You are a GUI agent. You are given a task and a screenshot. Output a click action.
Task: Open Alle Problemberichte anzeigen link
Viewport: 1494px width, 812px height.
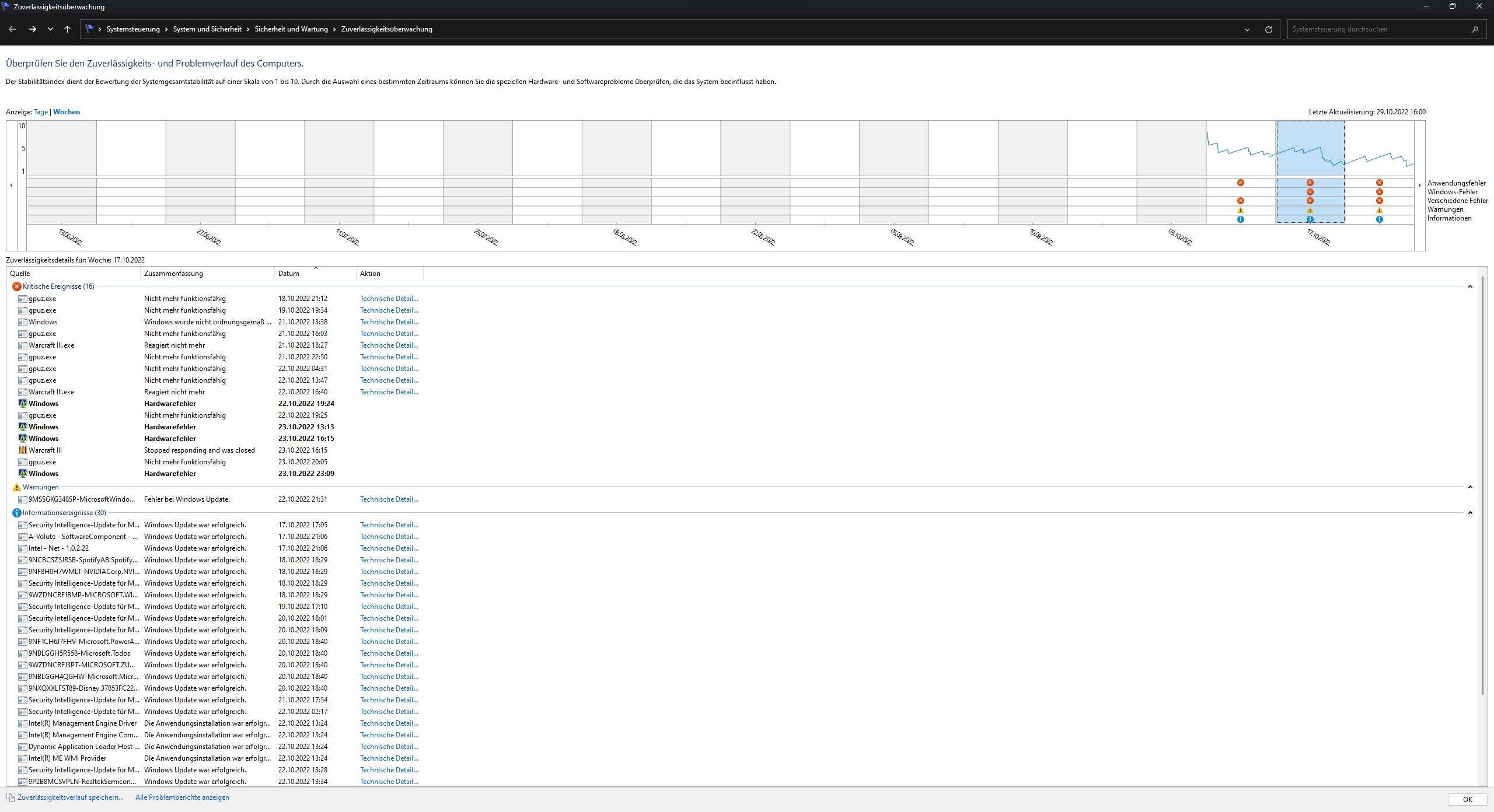182,797
